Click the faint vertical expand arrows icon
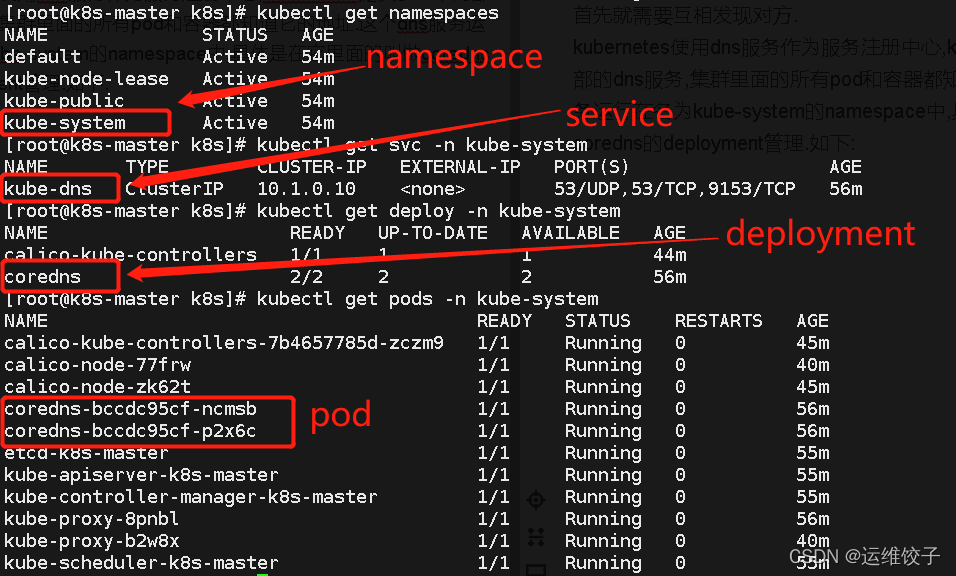956x576 pixels. (536, 536)
